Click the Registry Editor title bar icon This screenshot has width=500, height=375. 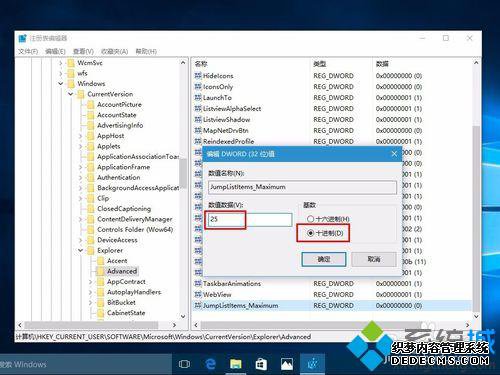tap(23, 38)
